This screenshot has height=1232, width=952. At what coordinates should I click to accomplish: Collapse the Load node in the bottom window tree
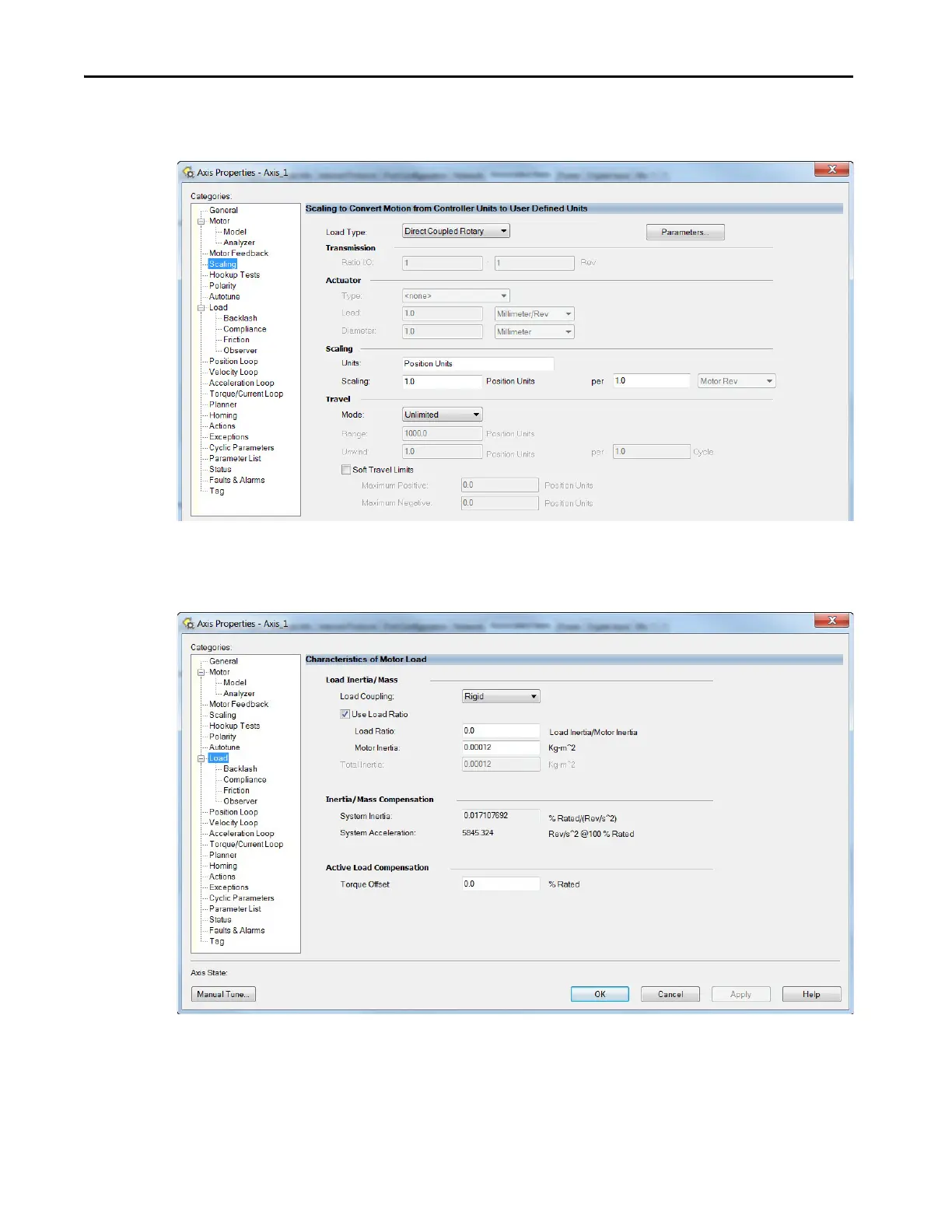(201, 758)
